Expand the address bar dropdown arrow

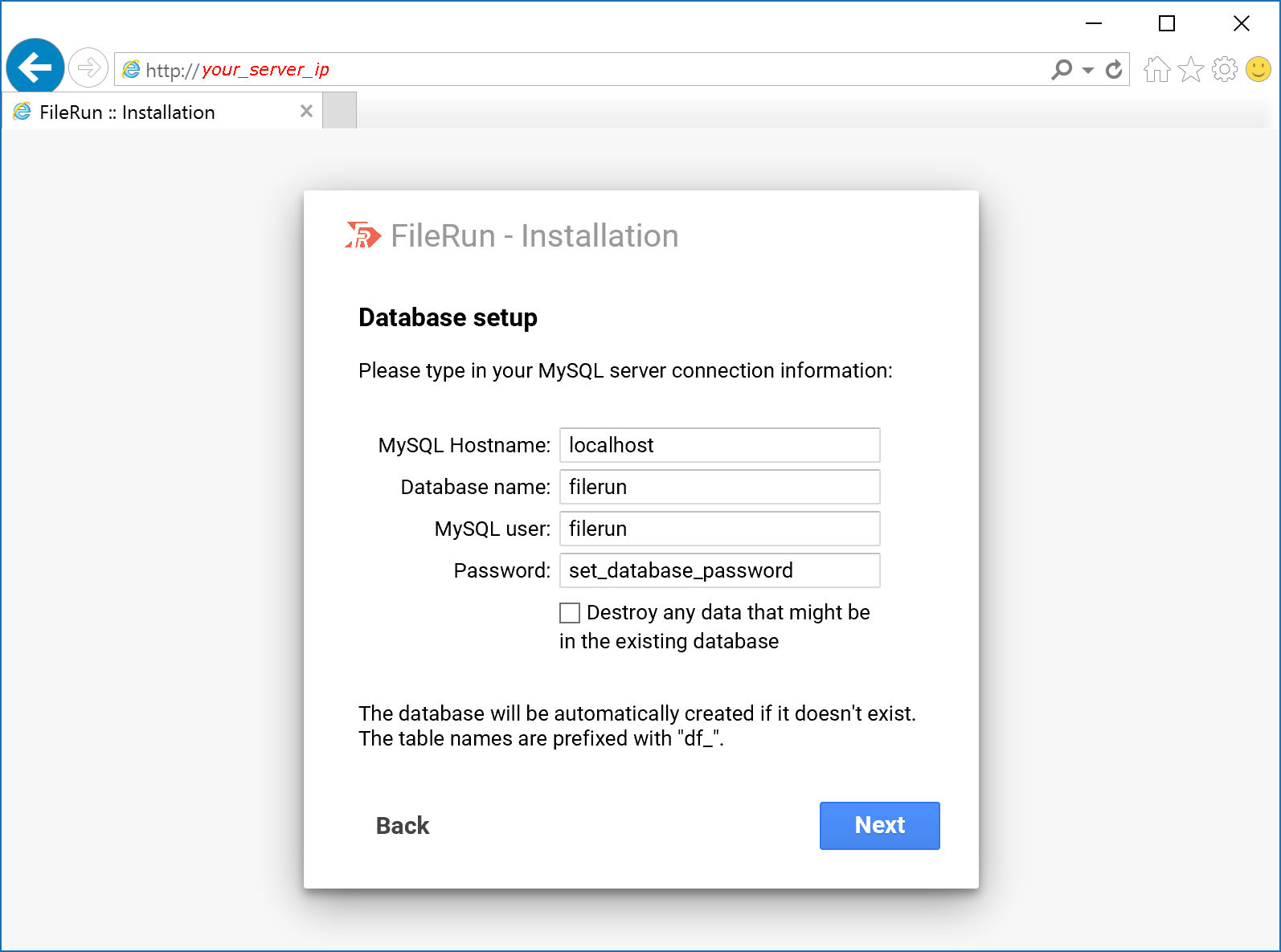tap(1088, 70)
